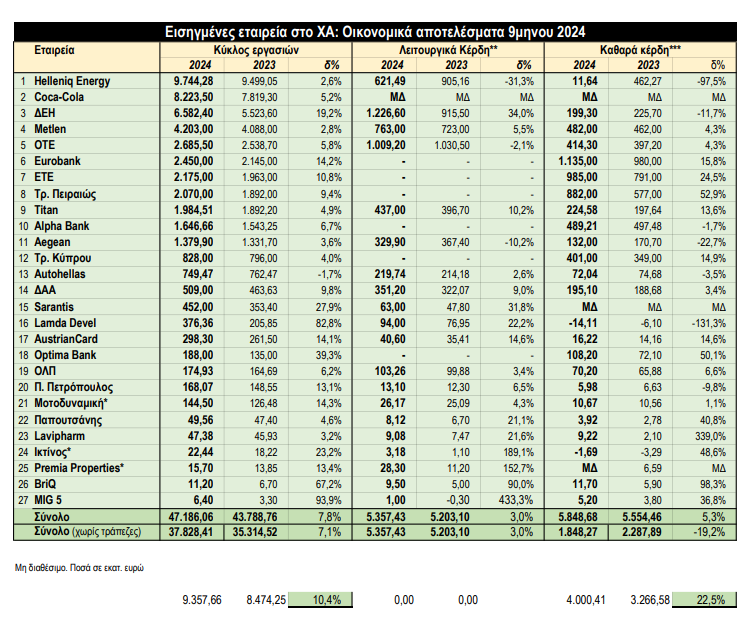Image resolution: width=752 pixels, height=624 pixels.
Task: Click the green cell '10,4%'
Action: point(320,600)
